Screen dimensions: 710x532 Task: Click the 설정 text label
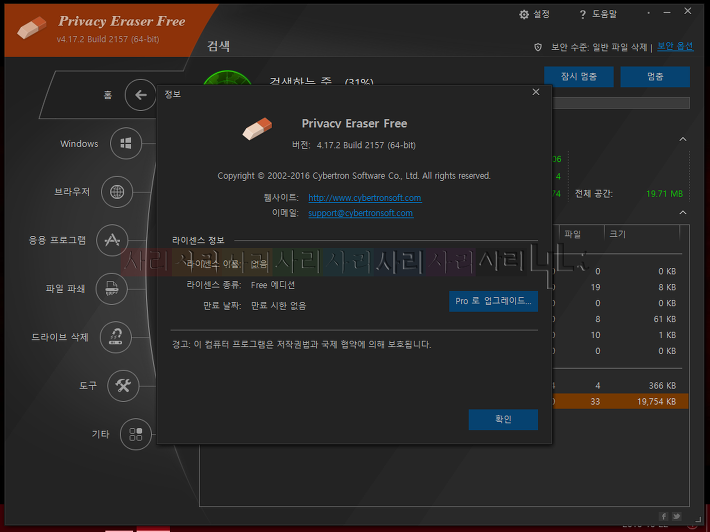(x=541, y=14)
